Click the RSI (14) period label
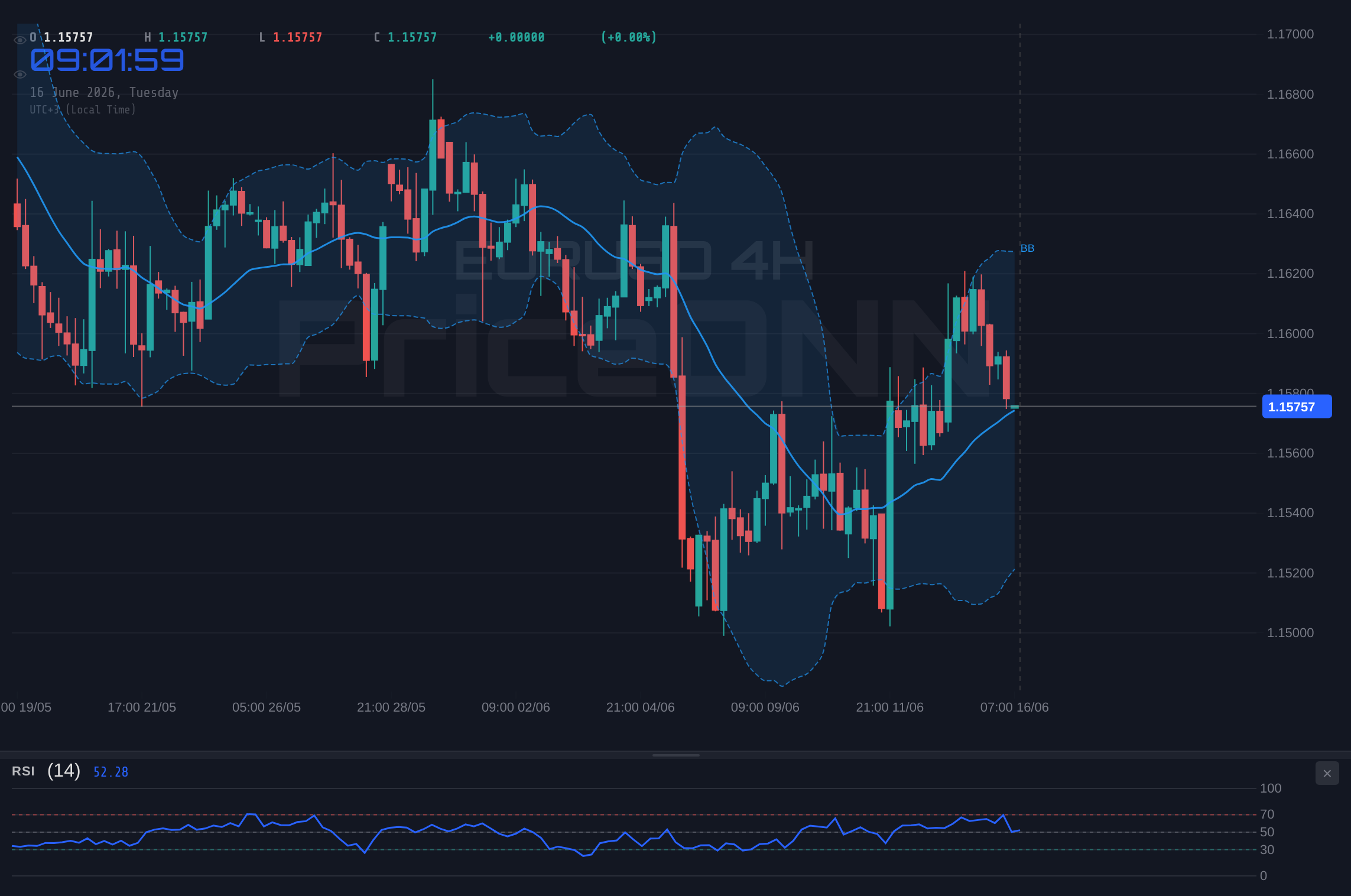 pyautogui.click(x=64, y=771)
